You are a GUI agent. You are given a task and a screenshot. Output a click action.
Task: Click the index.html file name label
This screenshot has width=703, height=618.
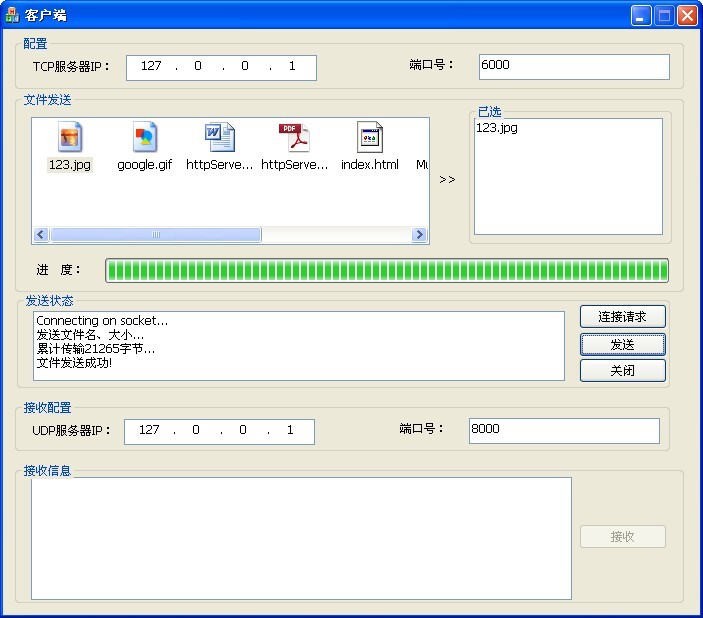click(370, 165)
